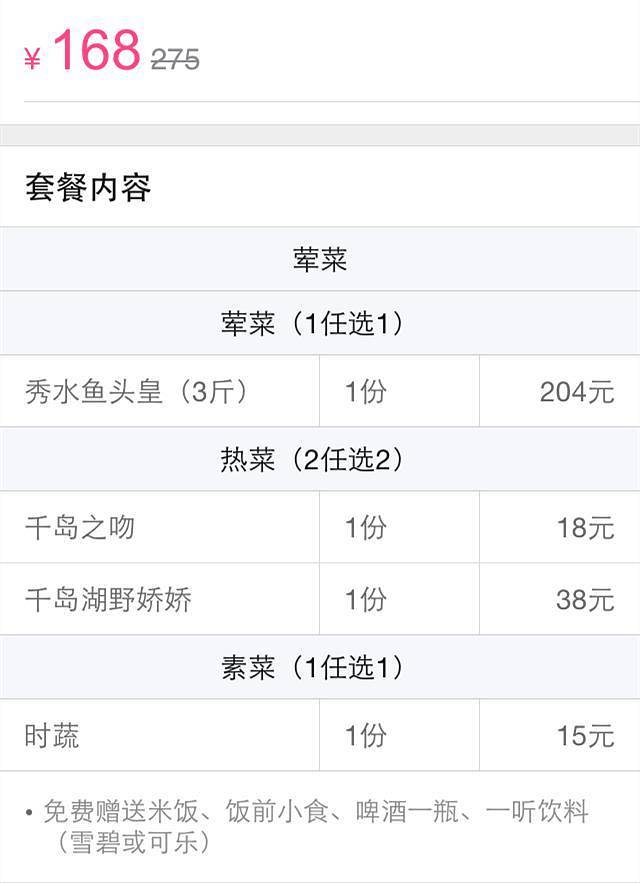Tap the yen currency symbol

[32, 60]
